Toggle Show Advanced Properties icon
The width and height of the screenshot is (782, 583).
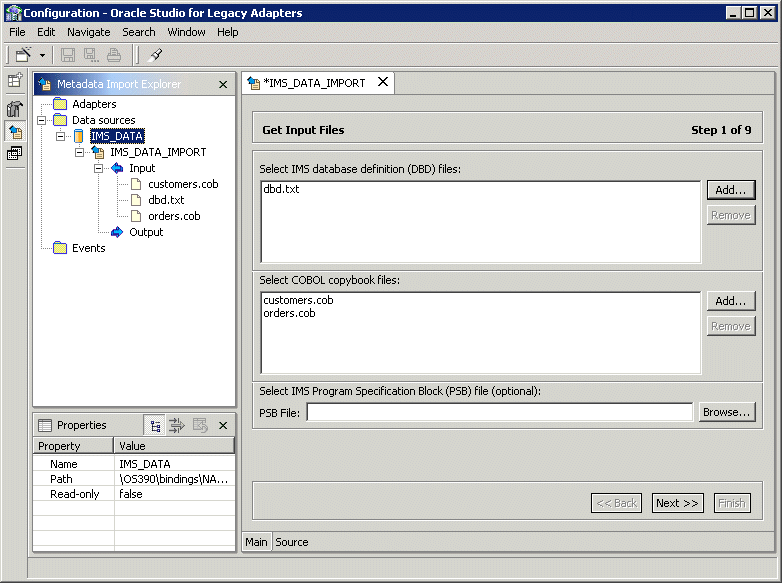[177, 425]
